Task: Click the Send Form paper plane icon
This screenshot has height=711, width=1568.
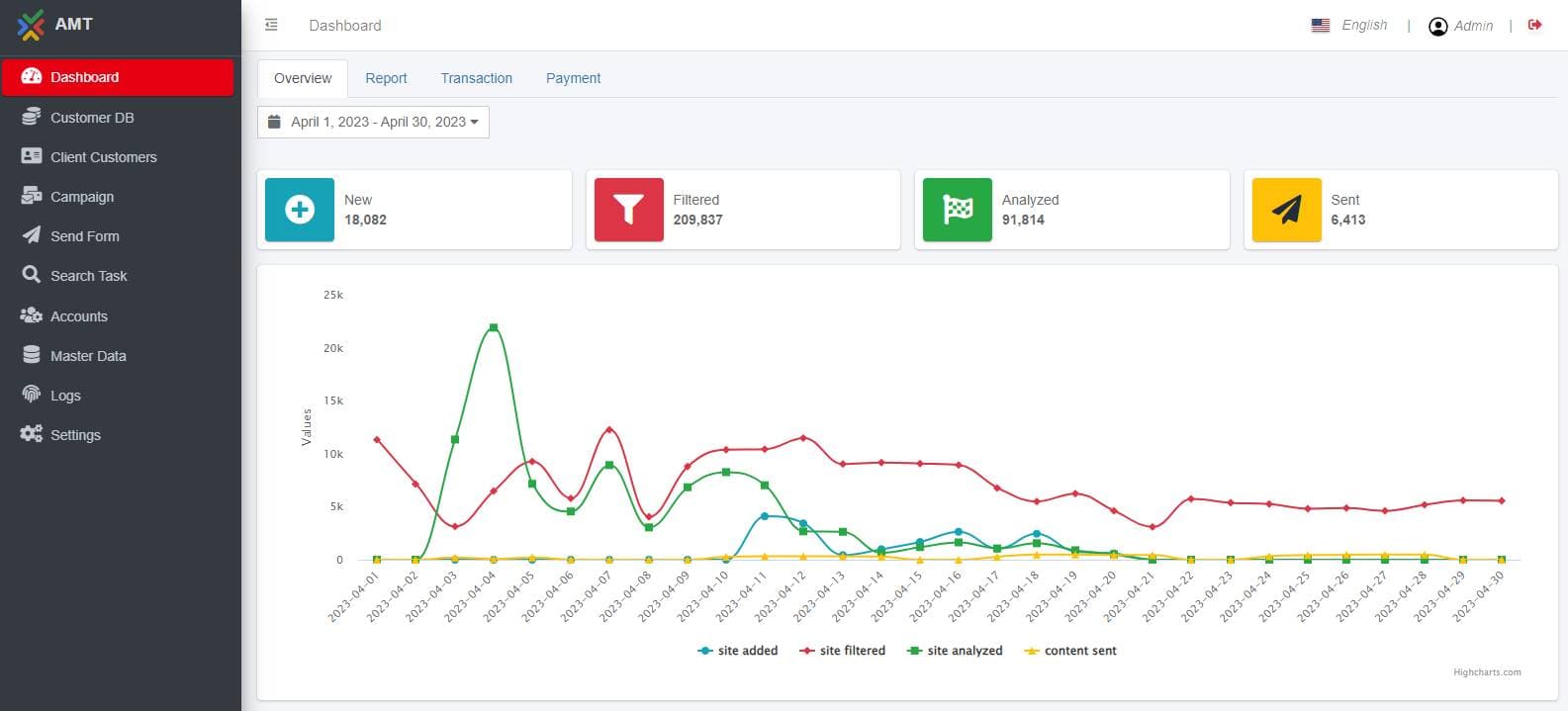Action: point(32,235)
